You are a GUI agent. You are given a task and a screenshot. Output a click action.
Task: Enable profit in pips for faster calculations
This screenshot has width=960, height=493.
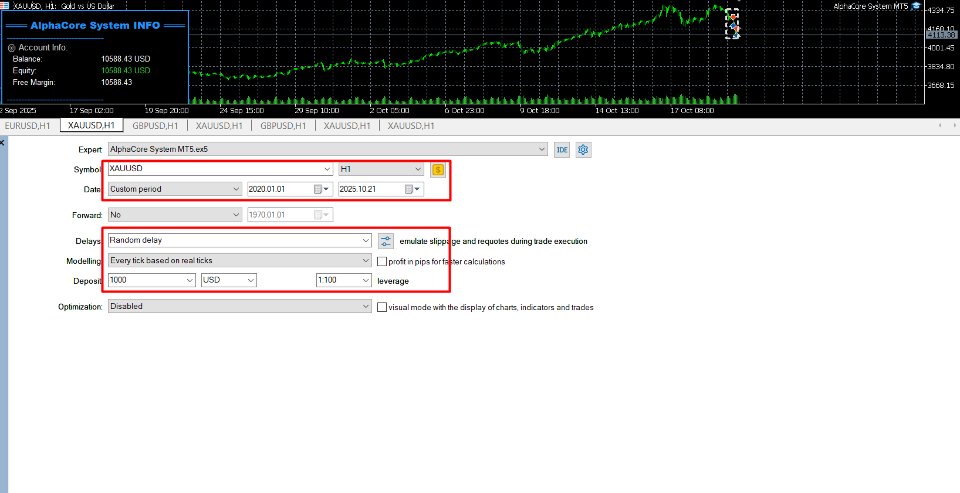pyautogui.click(x=382, y=261)
